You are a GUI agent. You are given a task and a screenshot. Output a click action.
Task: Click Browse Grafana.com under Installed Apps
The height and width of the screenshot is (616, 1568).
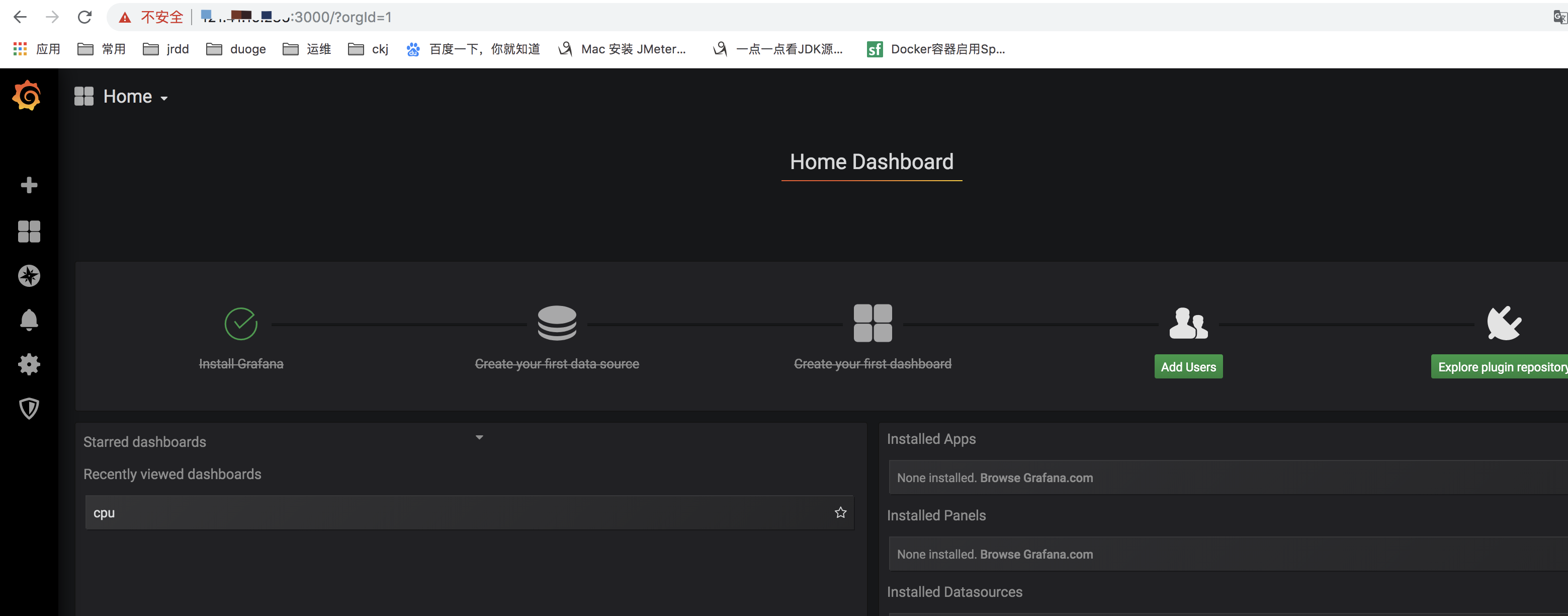click(x=1036, y=478)
